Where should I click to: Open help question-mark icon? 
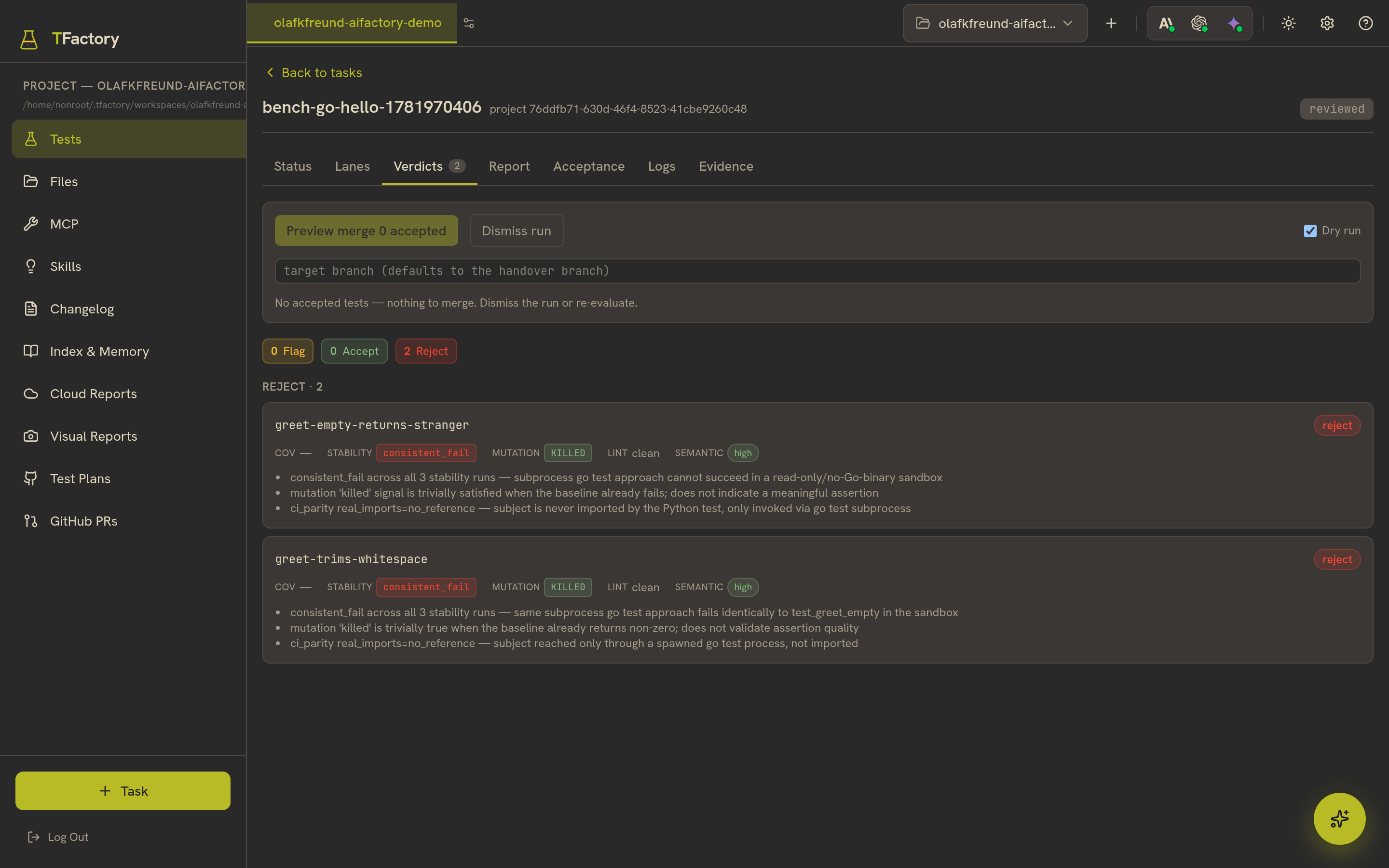click(x=1365, y=23)
